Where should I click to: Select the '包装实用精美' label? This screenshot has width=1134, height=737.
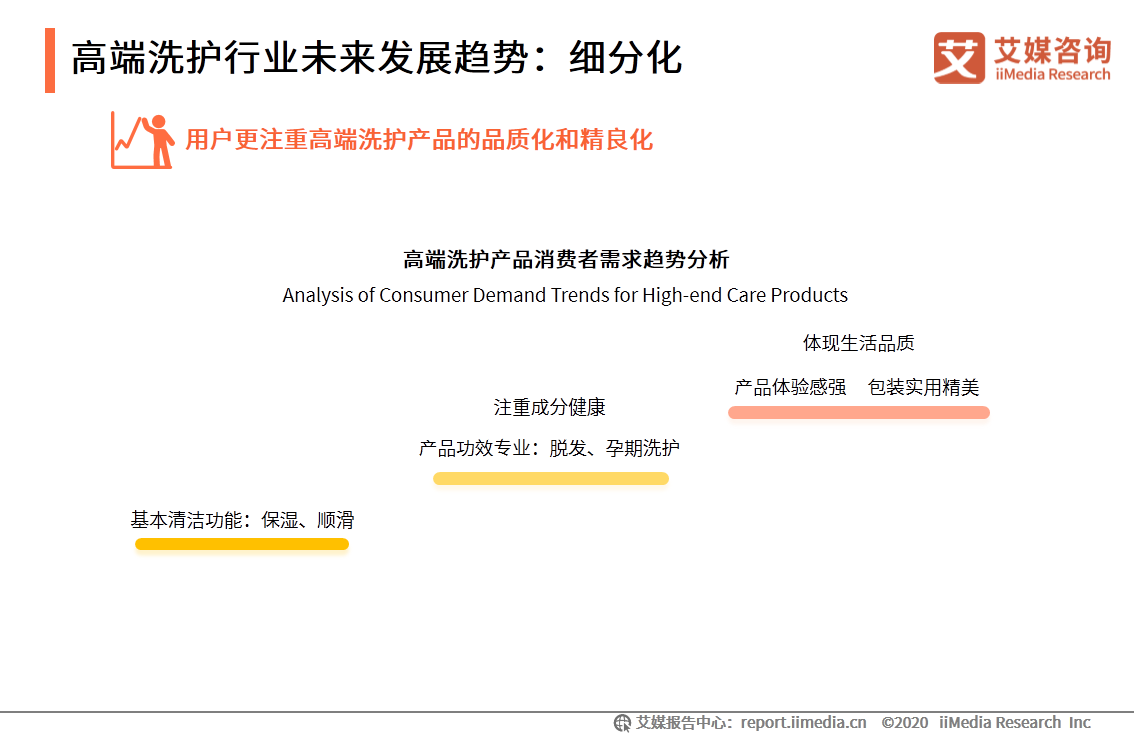[x=925, y=387]
